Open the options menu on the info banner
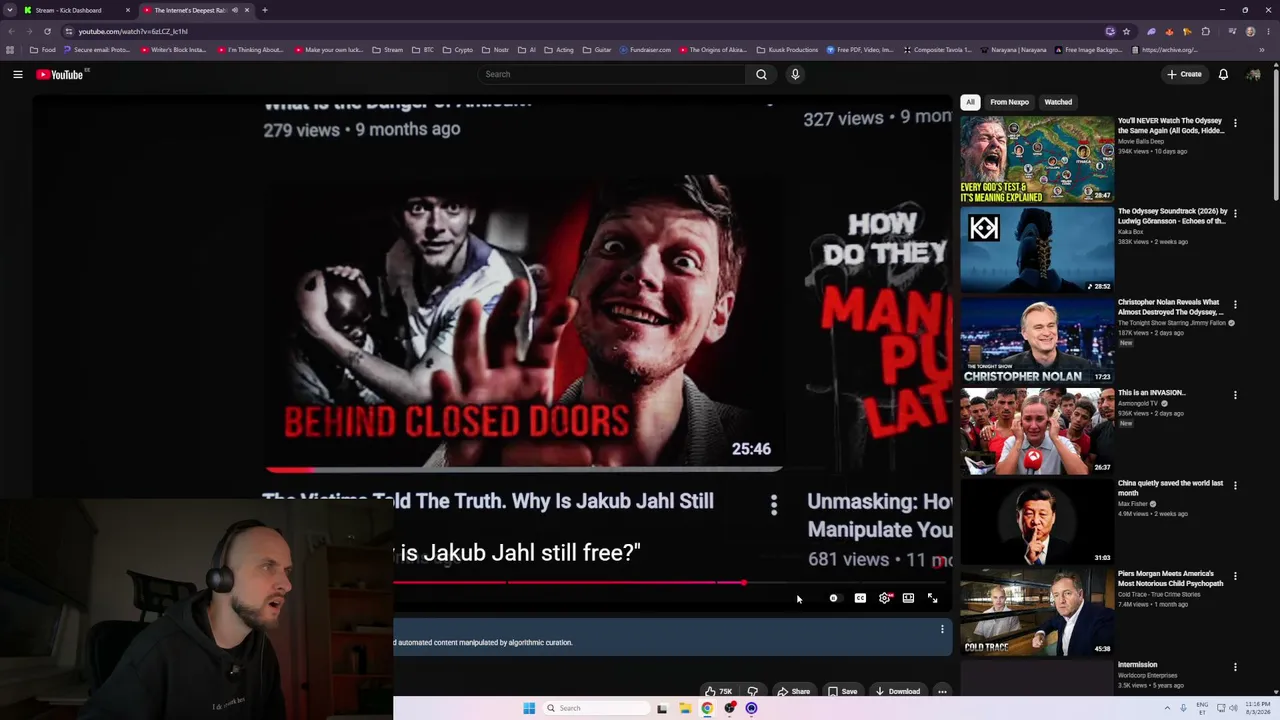1280x720 pixels. click(942, 629)
